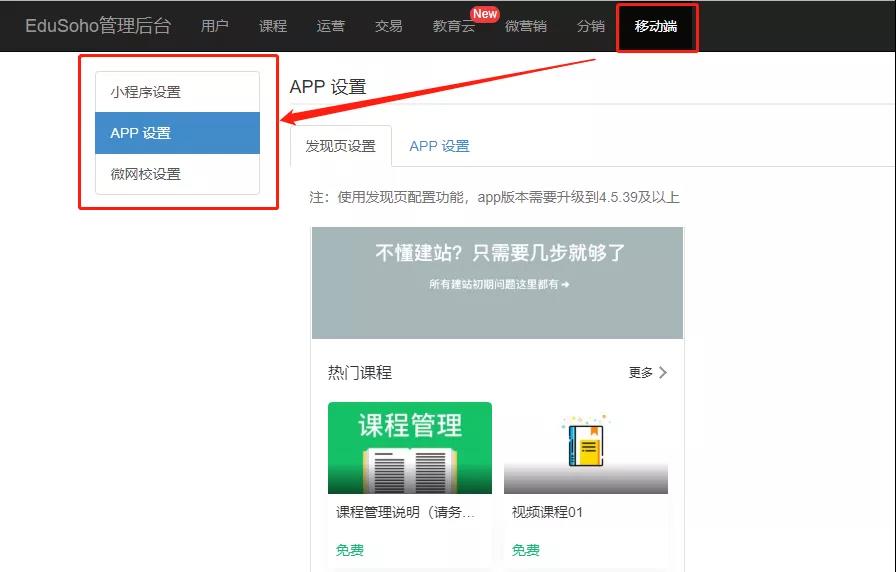Switch to the APP 设置 tab
Image resolution: width=896 pixels, height=572 pixels.
[439, 146]
